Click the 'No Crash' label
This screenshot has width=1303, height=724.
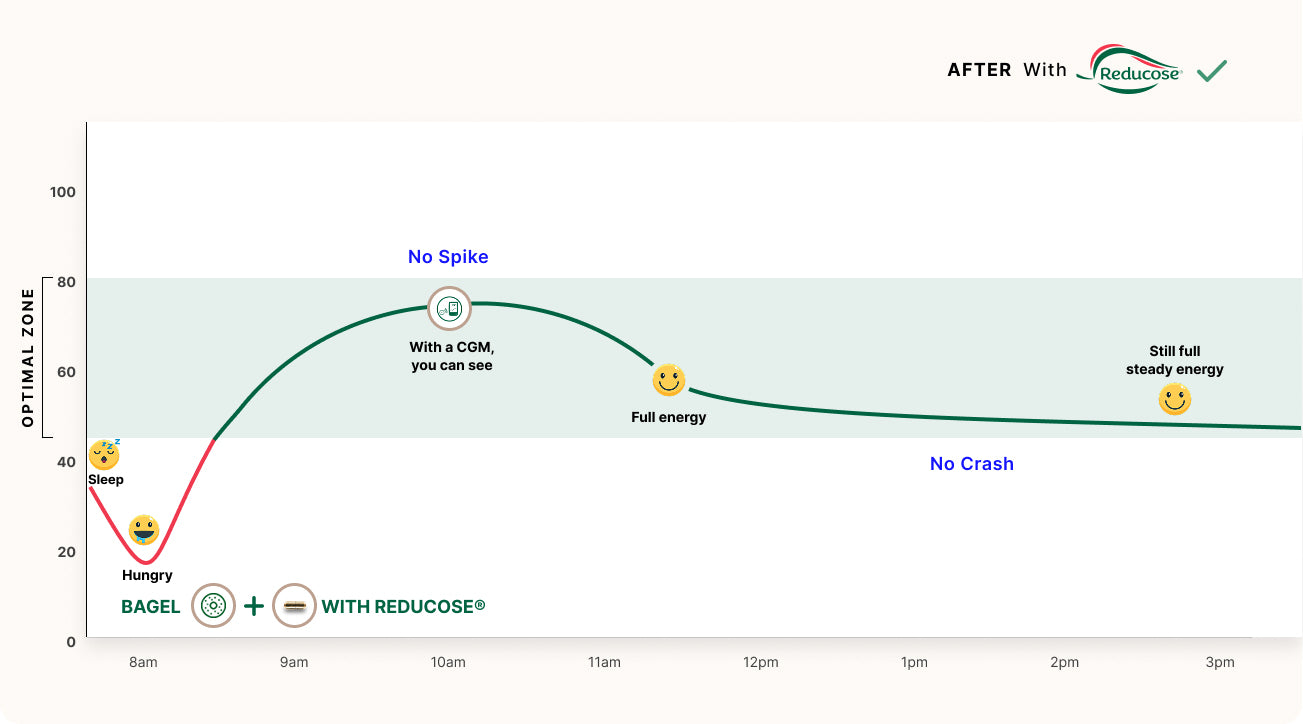(x=972, y=464)
